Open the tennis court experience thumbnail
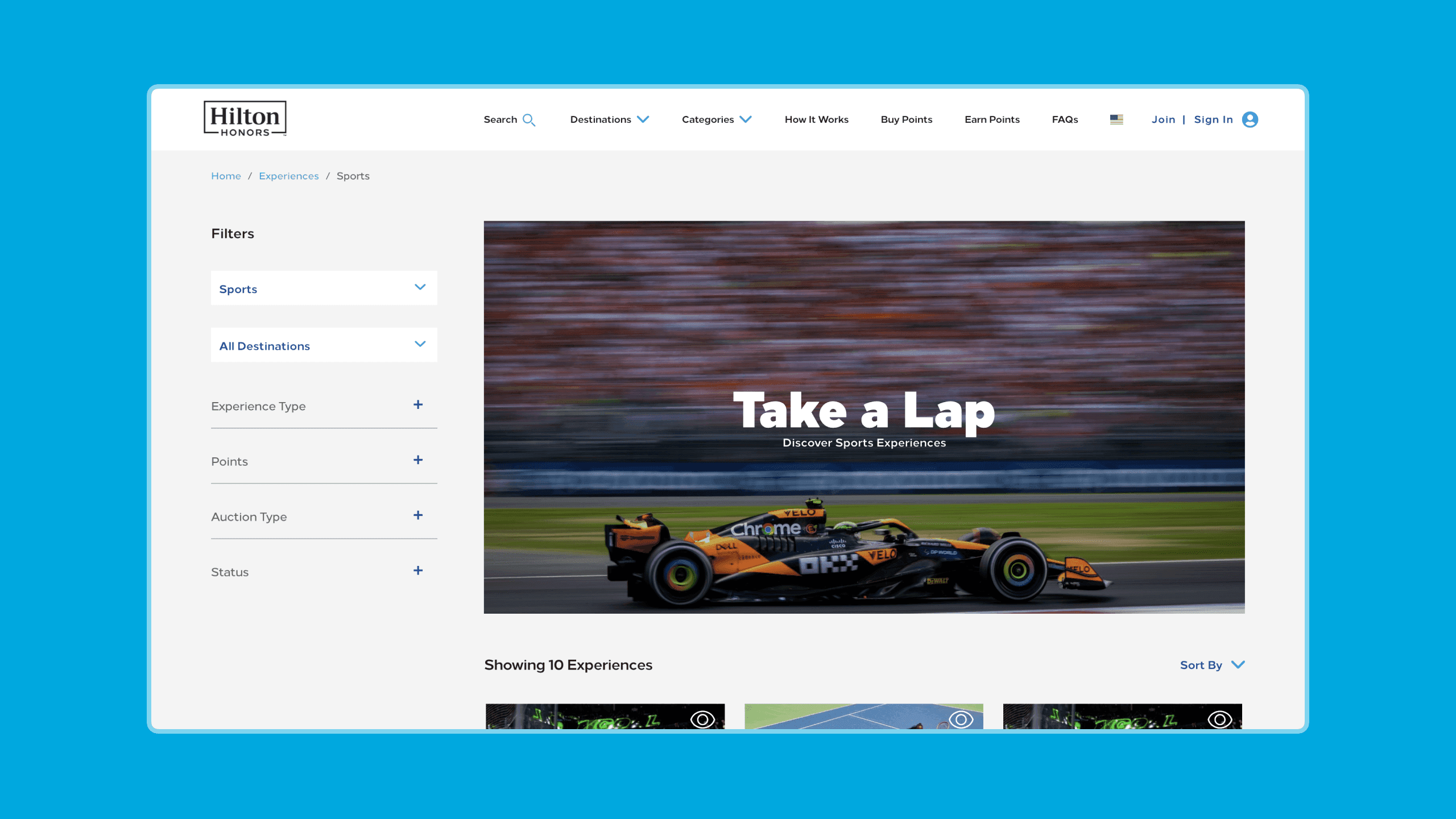1456x819 pixels. (863, 716)
